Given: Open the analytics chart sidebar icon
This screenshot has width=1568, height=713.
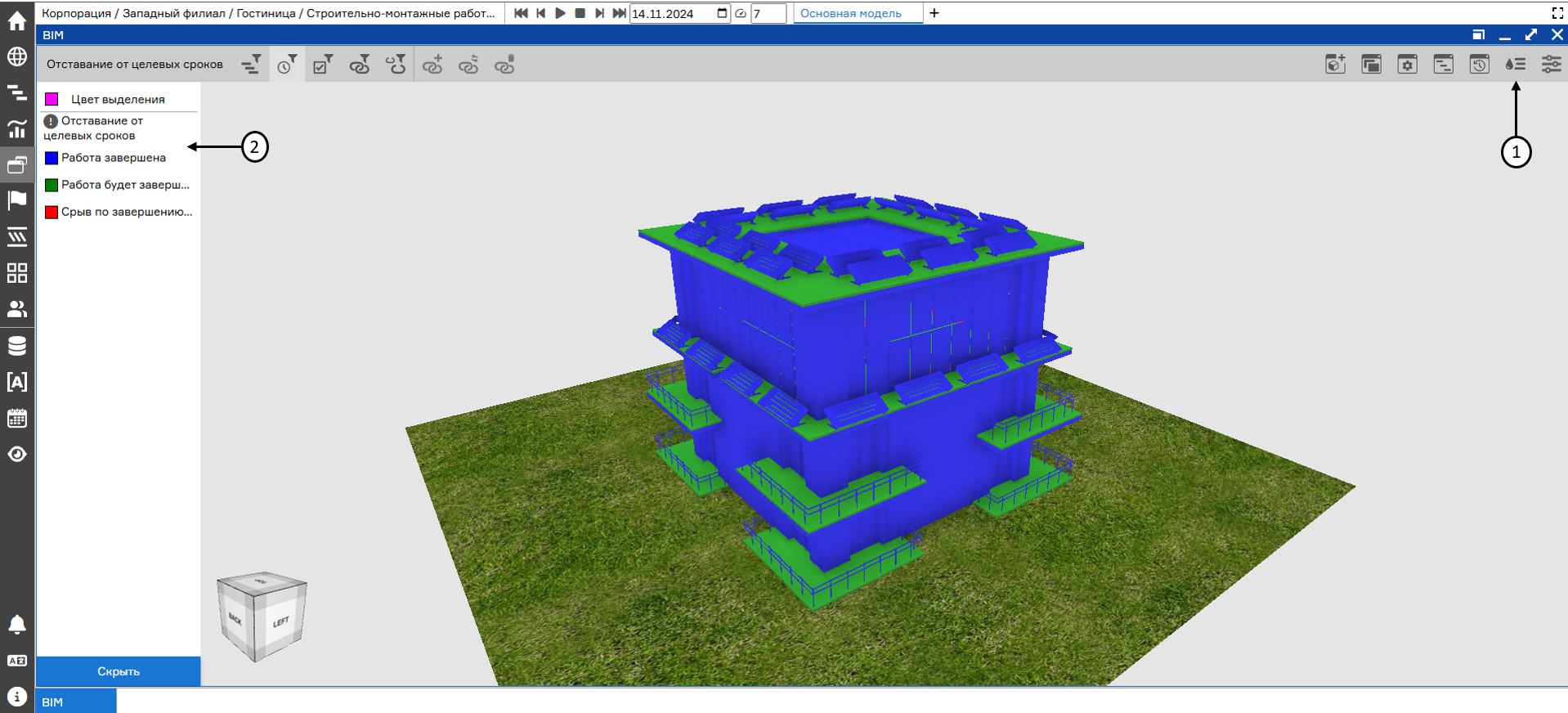Looking at the screenshot, I should click(x=17, y=128).
